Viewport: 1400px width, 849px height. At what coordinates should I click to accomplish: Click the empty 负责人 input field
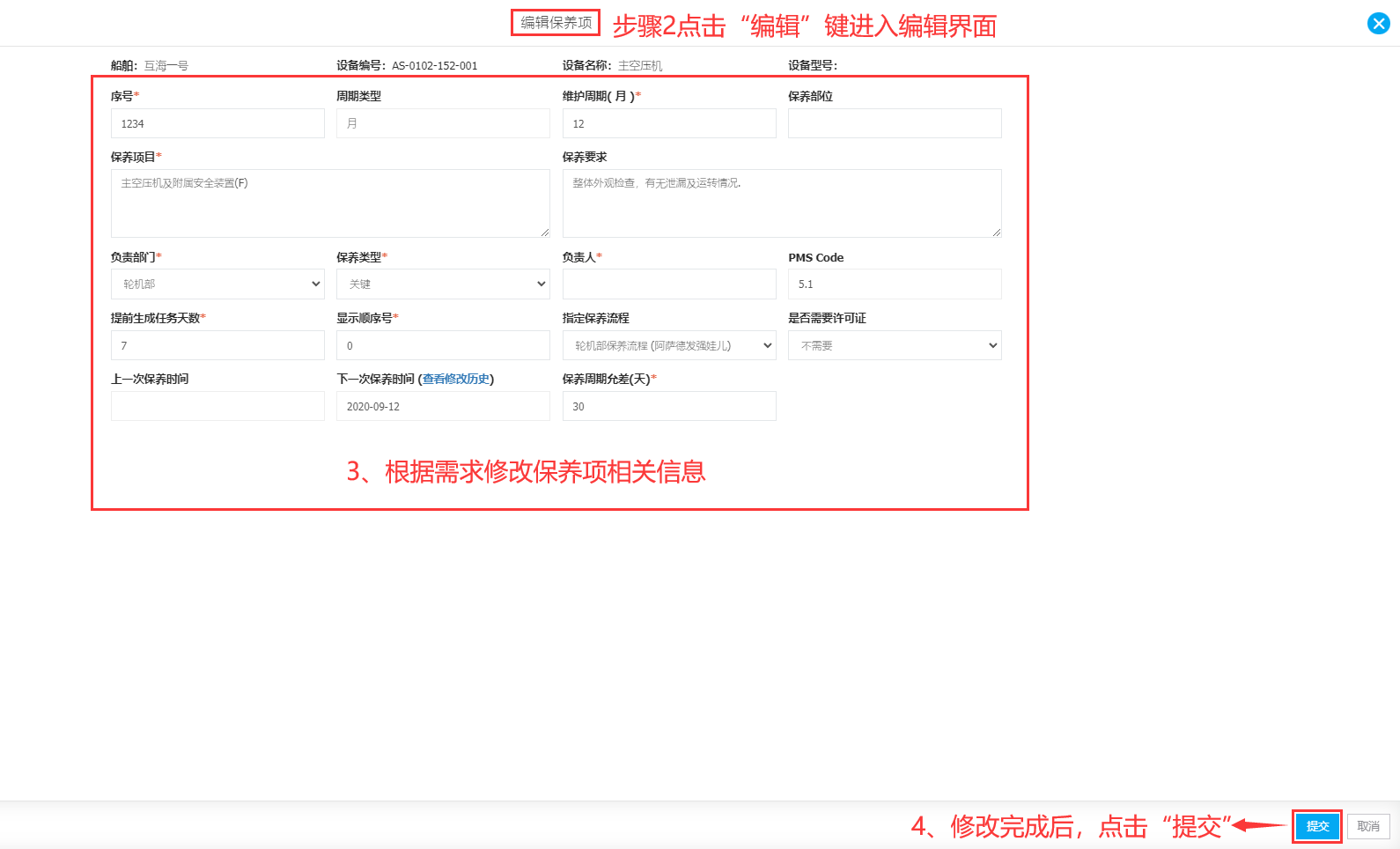669,284
